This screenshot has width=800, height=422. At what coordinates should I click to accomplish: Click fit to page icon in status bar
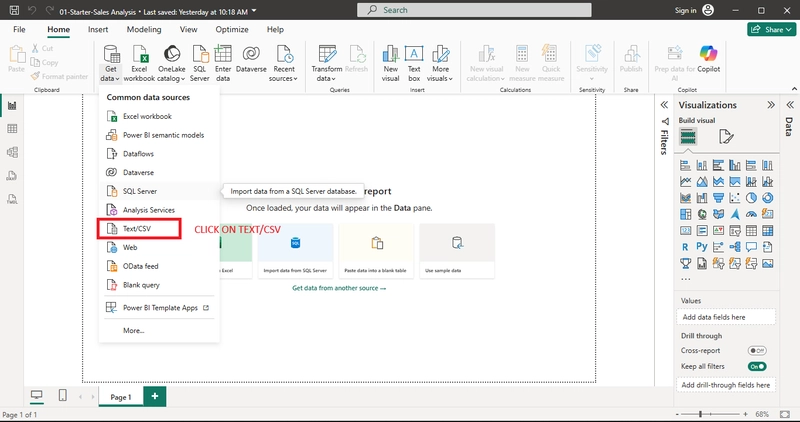click(x=786, y=414)
